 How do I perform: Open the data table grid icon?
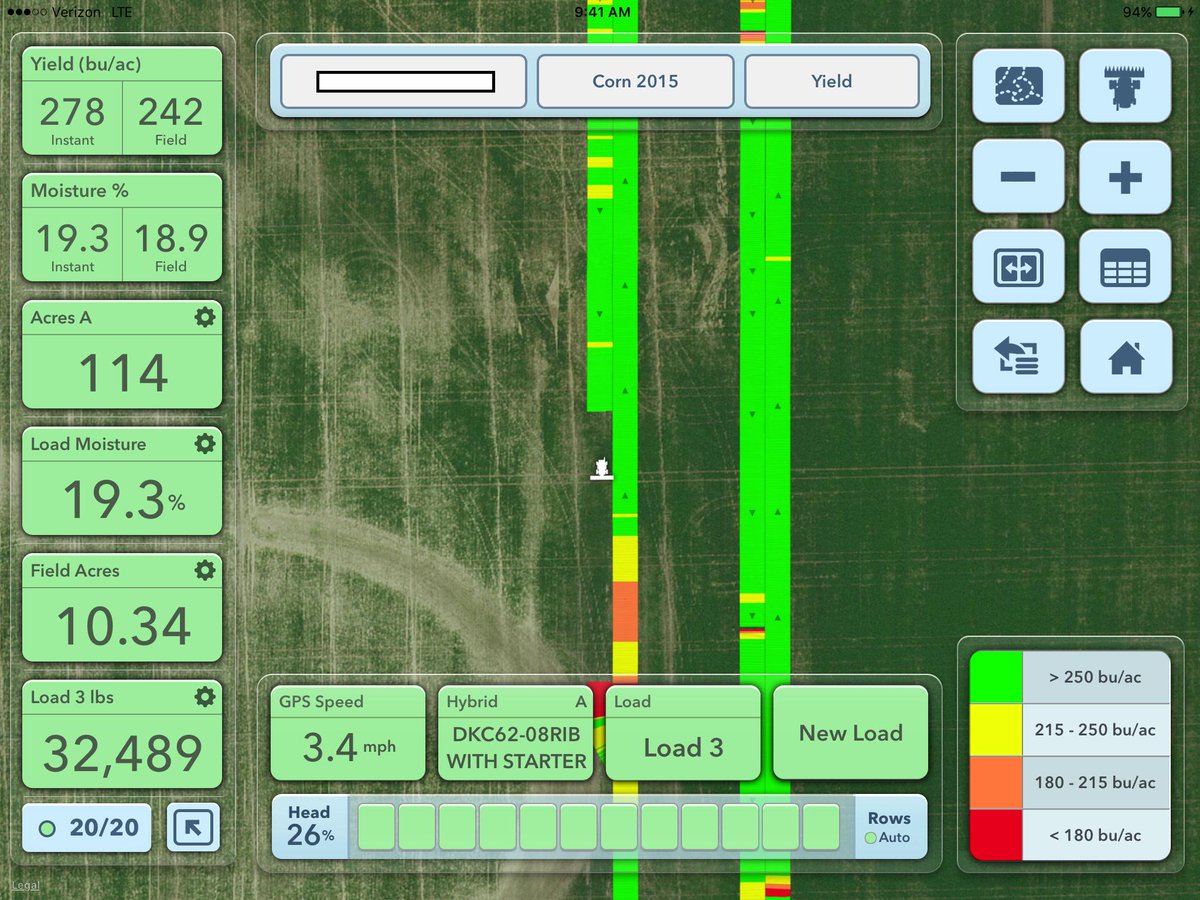1125,267
